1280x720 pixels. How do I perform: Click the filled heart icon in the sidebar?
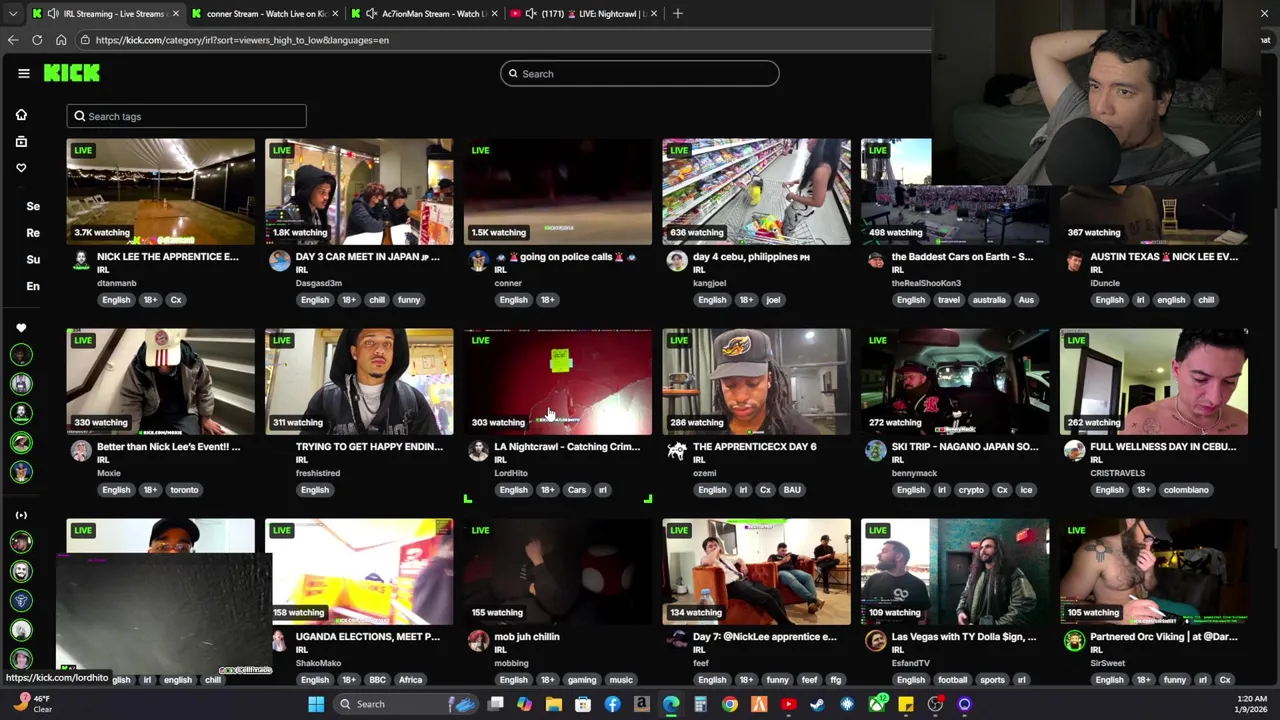(x=21, y=328)
